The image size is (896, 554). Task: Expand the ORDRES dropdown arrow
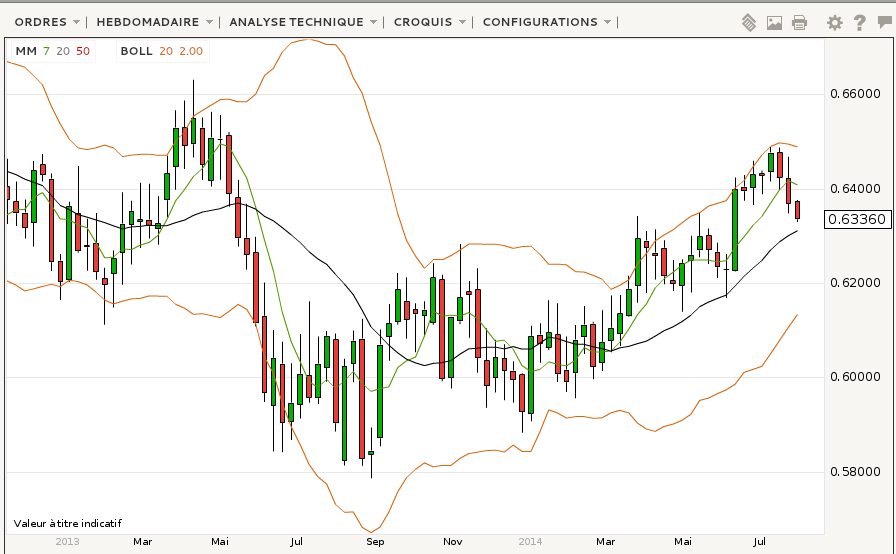pos(77,22)
